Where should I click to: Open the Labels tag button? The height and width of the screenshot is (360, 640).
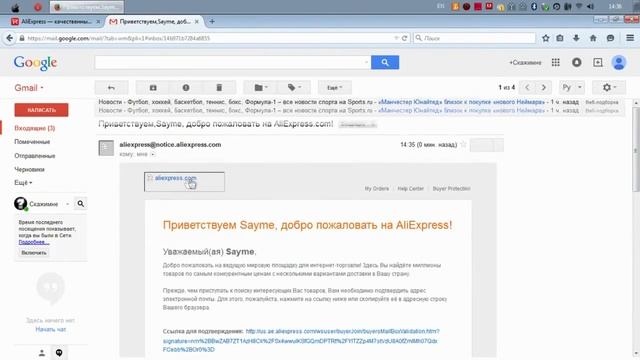click(x=294, y=88)
